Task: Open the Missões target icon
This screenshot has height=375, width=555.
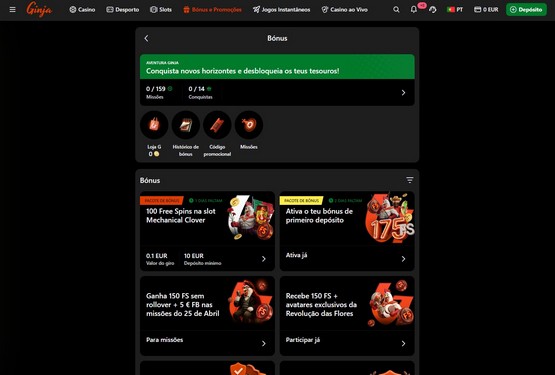Action: [x=249, y=125]
